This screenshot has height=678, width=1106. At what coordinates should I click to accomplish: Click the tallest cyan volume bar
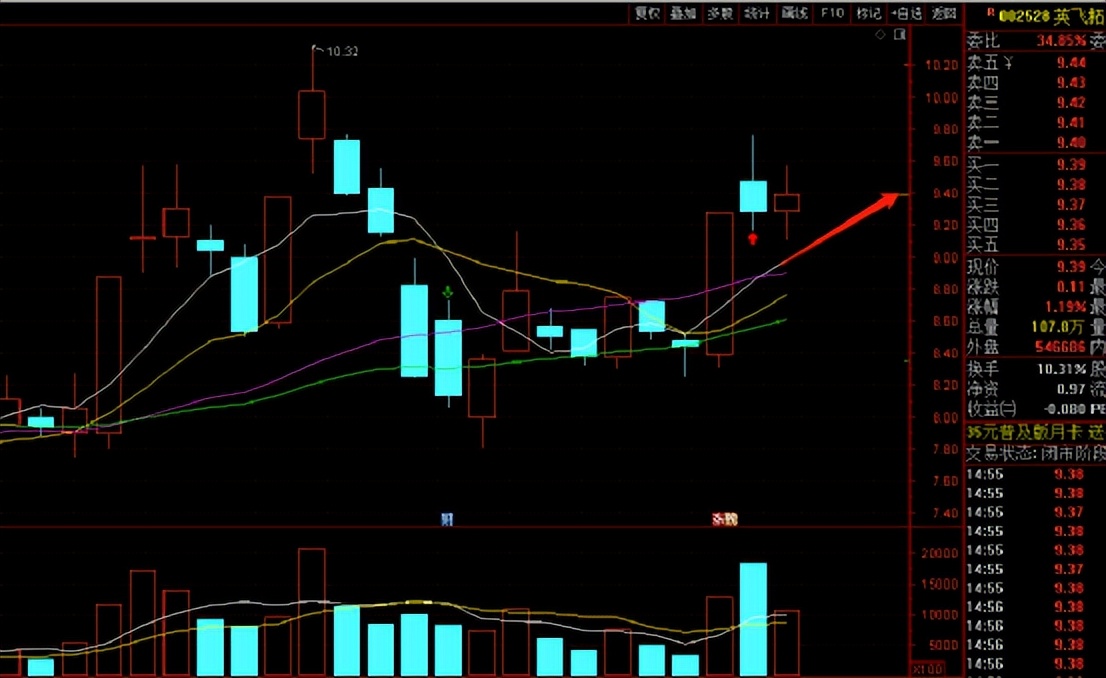pos(753,619)
